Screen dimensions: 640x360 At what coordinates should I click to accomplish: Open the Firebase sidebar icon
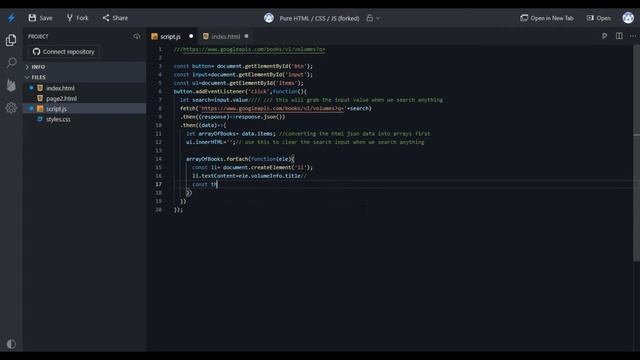pos(11,85)
